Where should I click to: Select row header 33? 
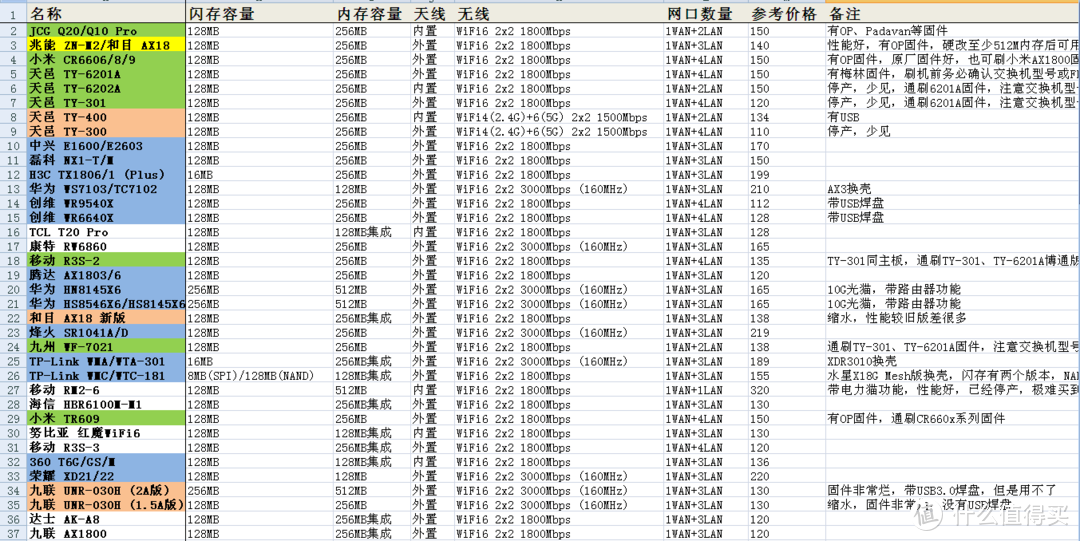13,476
